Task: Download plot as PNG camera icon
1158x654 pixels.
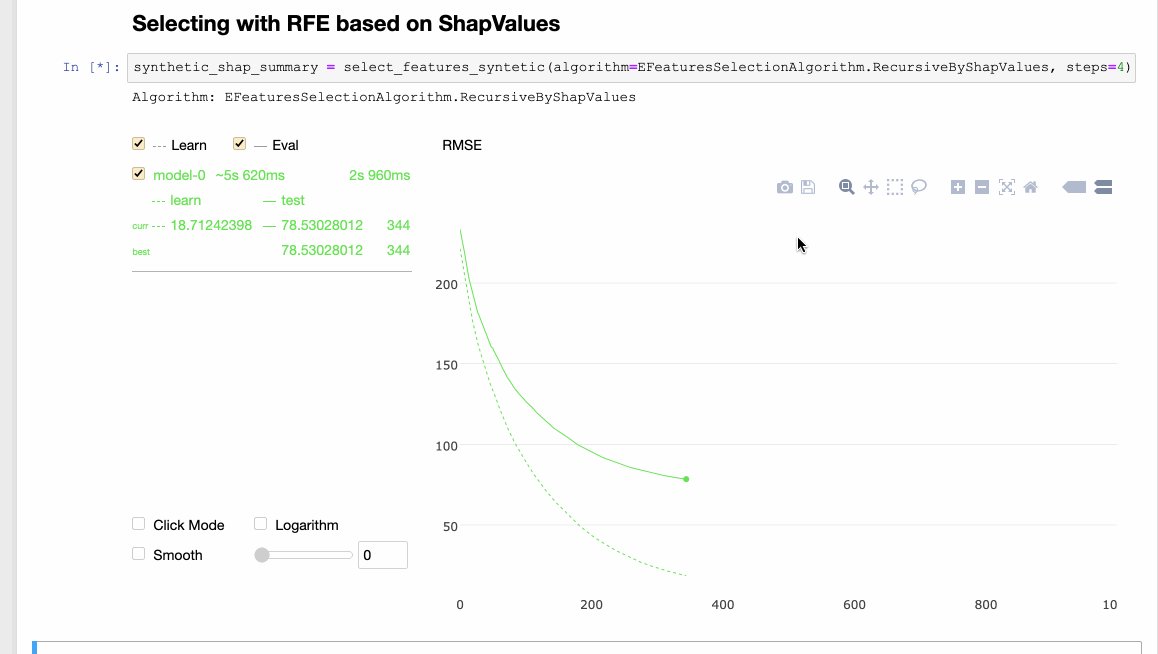Action: tap(784, 187)
